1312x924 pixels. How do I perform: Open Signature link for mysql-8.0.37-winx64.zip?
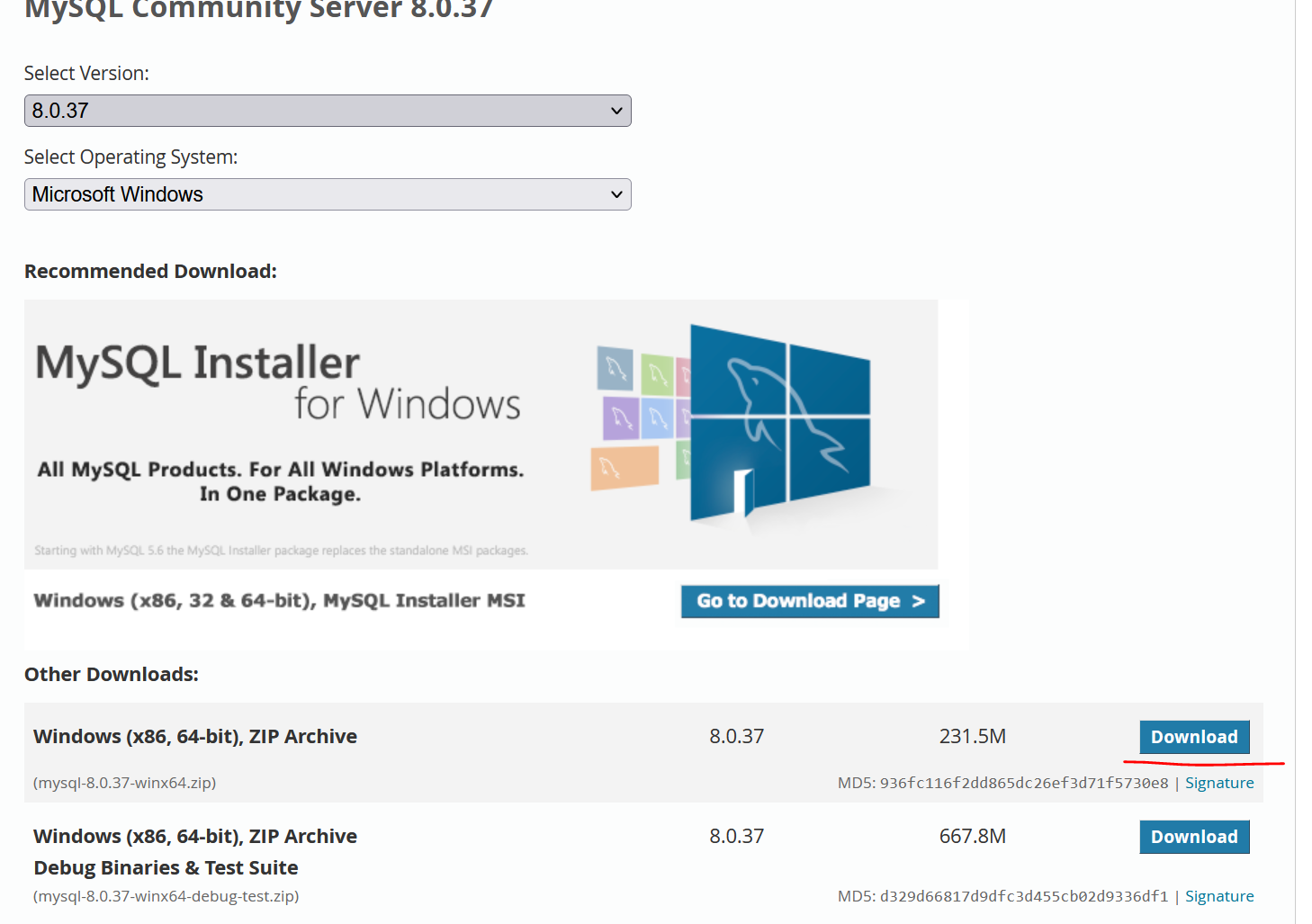[1219, 783]
